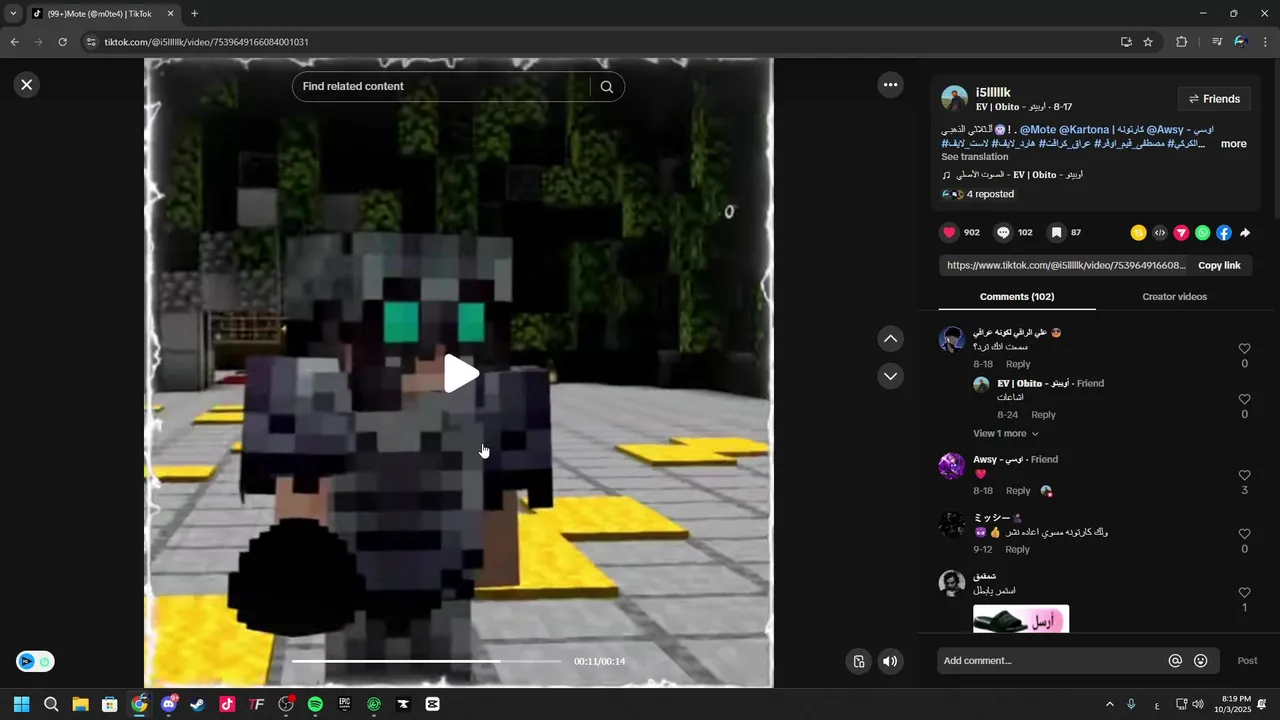Image resolution: width=1280 pixels, height=720 pixels.
Task: Like the comment dated 9-12
Action: pos(1244,535)
